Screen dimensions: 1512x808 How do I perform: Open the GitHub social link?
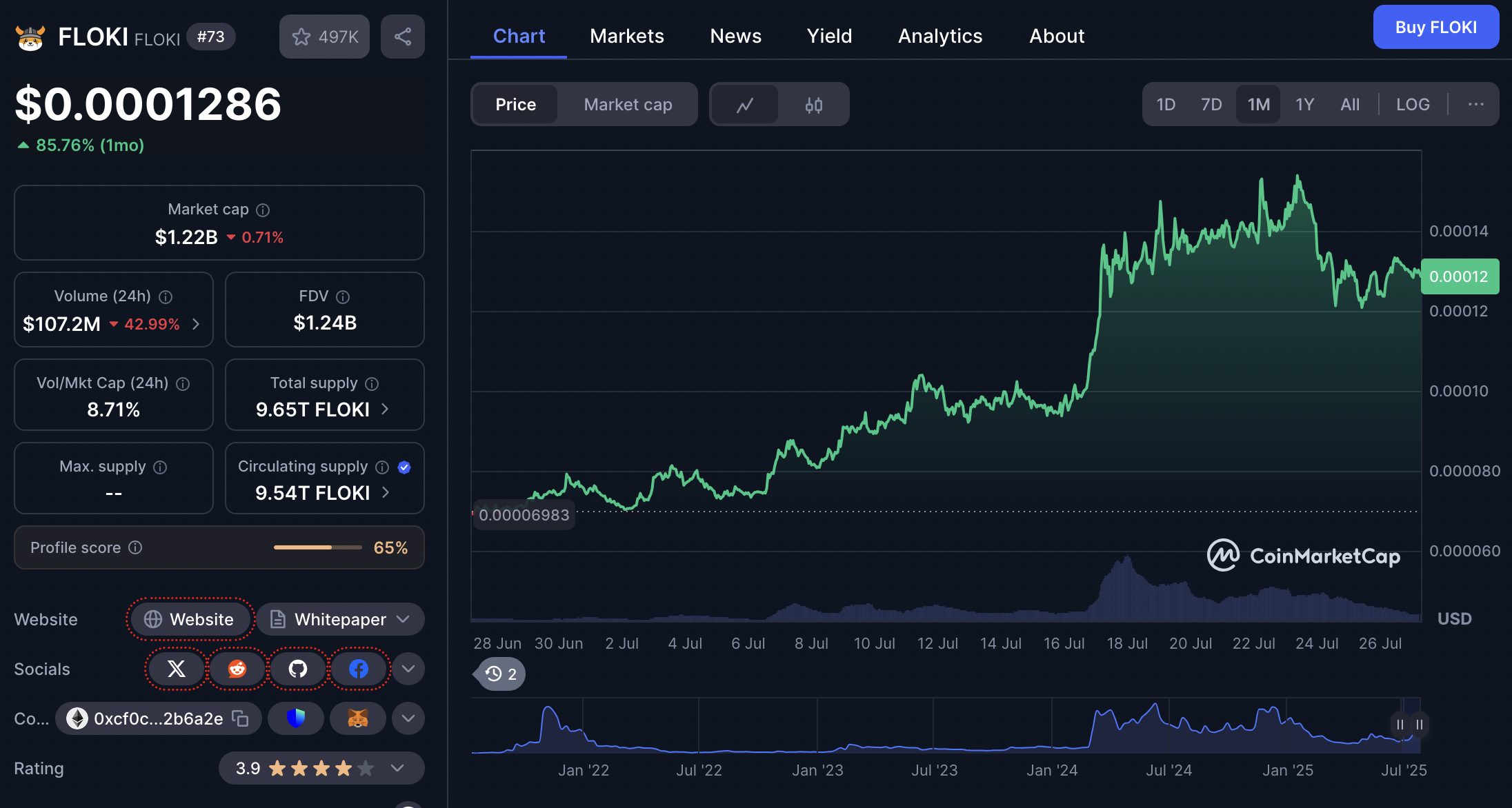click(297, 669)
